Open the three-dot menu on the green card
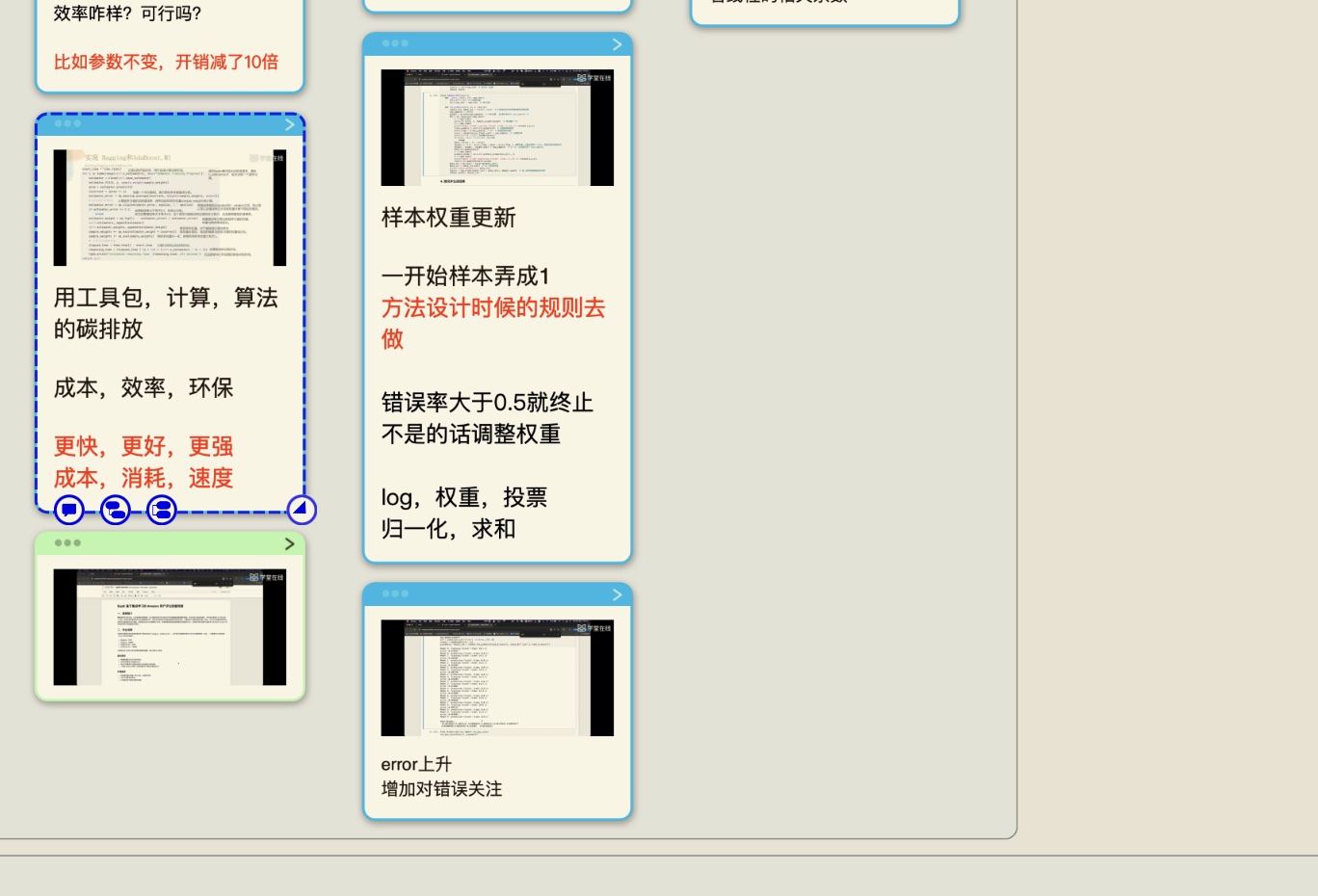The height and width of the screenshot is (896, 1318). tap(67, 543)
